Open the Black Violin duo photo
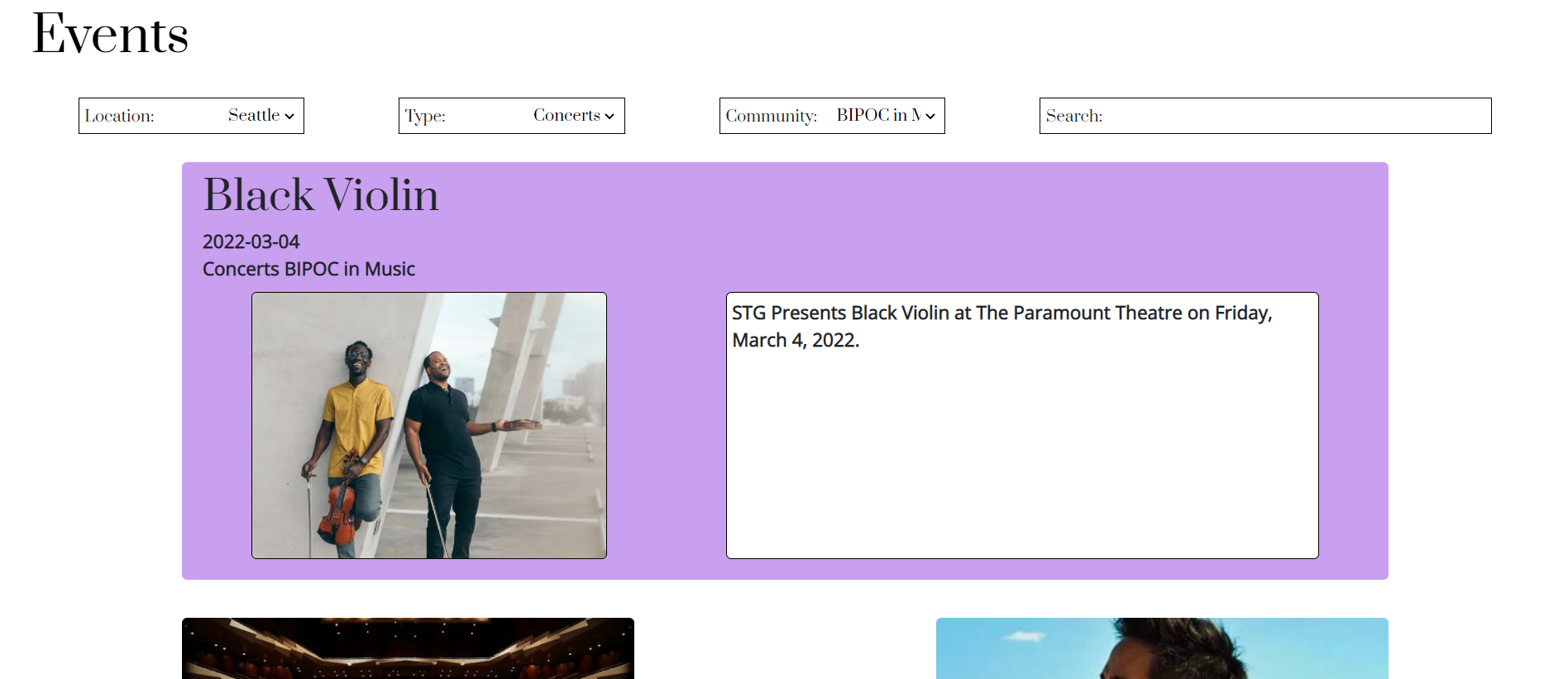 click(x=429, y=425)
